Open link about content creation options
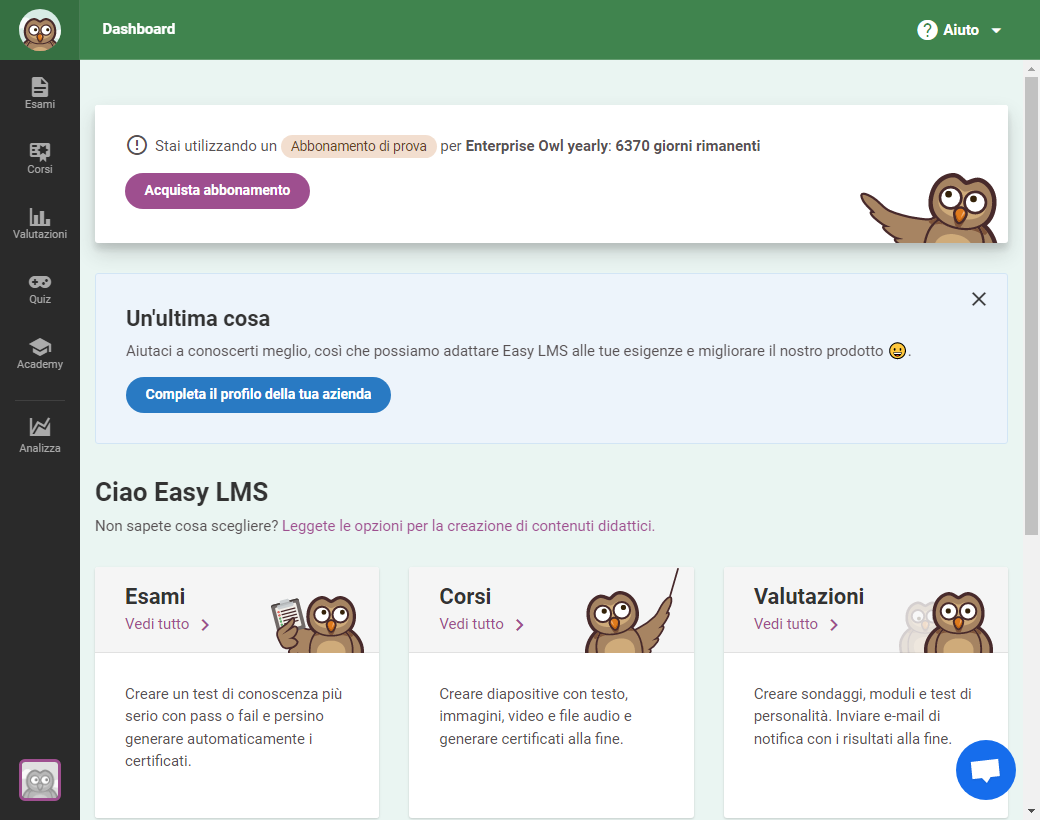Viewport: 1040px width, 820px height. (x=468, y=526)
